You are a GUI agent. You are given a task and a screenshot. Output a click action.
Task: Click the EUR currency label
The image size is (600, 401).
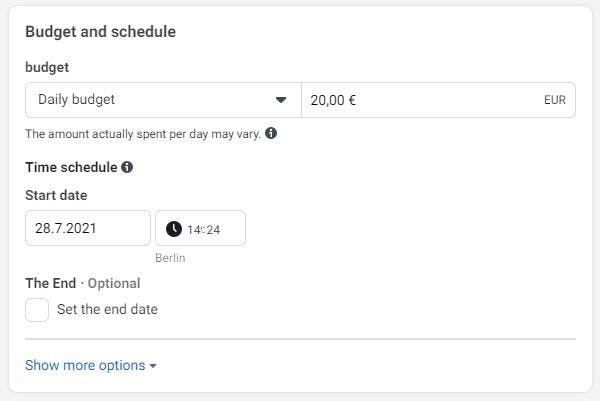(x=555, y=100)
